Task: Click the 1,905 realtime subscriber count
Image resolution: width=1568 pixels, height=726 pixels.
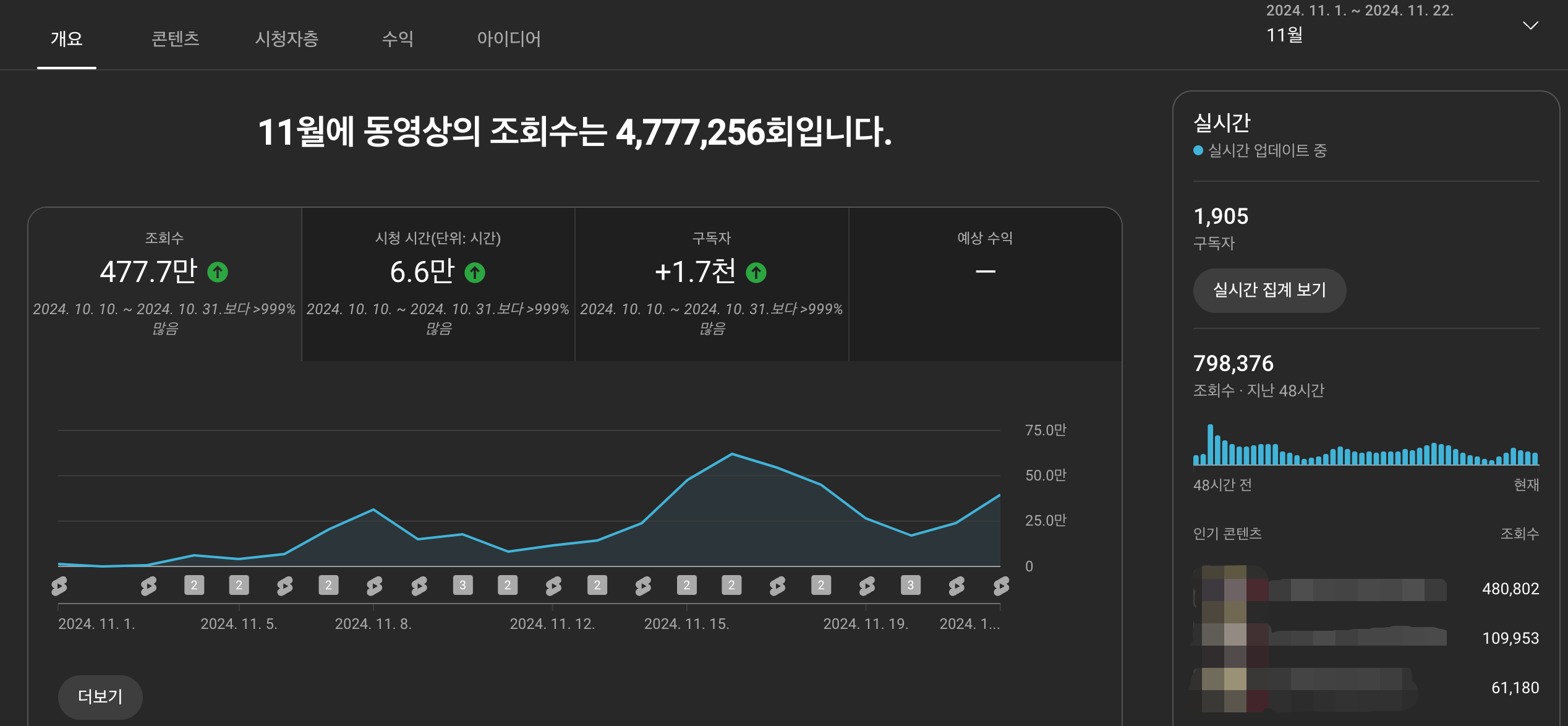Action: (1221, 216)
